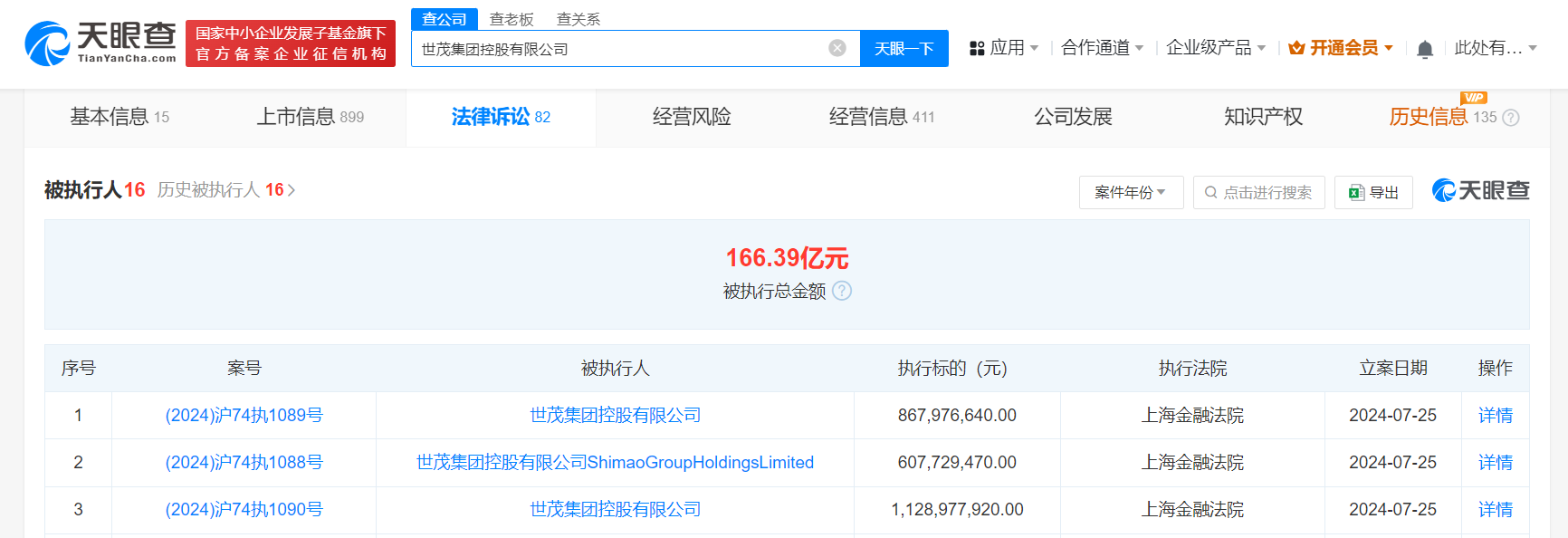The width and height of the screenshot is (1568, 538).
Task: Open the user account dropdown 此处有…
Action: pyautogui.click(x=1496, y=48)
